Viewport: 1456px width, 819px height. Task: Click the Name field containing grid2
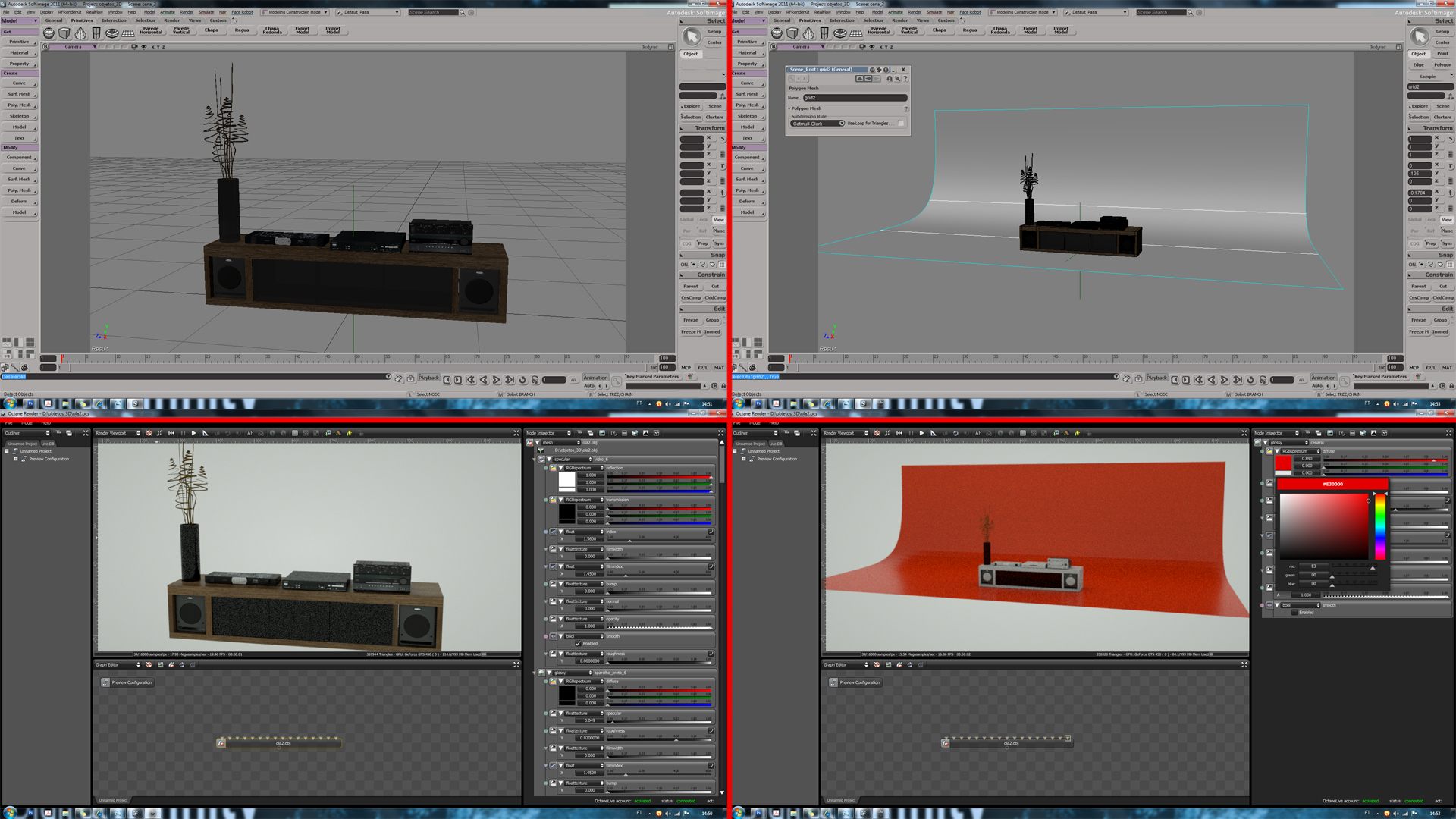[855, 98]
